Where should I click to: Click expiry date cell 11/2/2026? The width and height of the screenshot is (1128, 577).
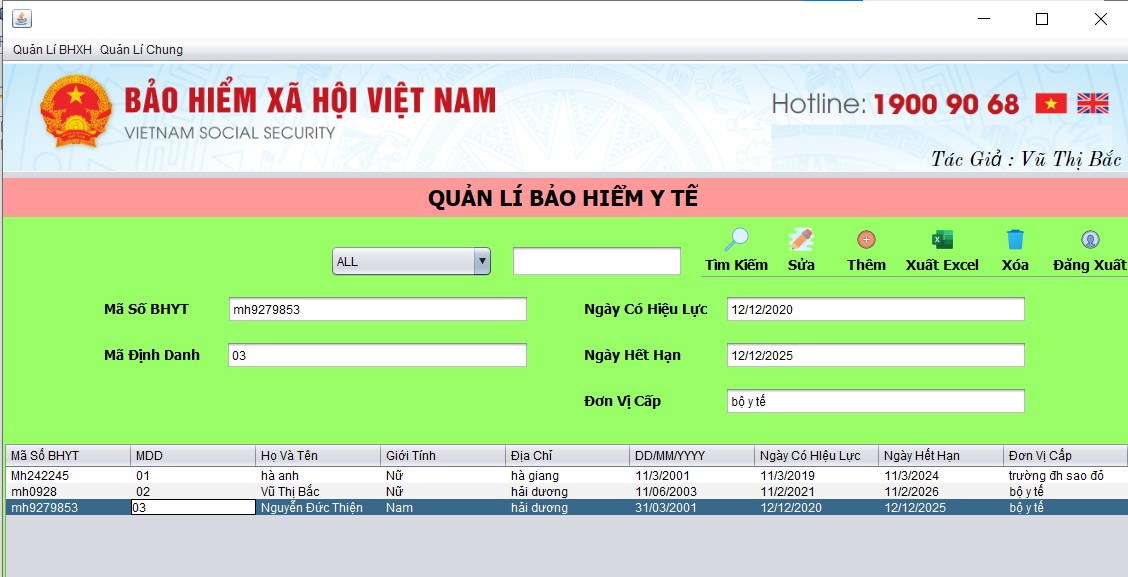pyautogui.click(x=941, y=491)
